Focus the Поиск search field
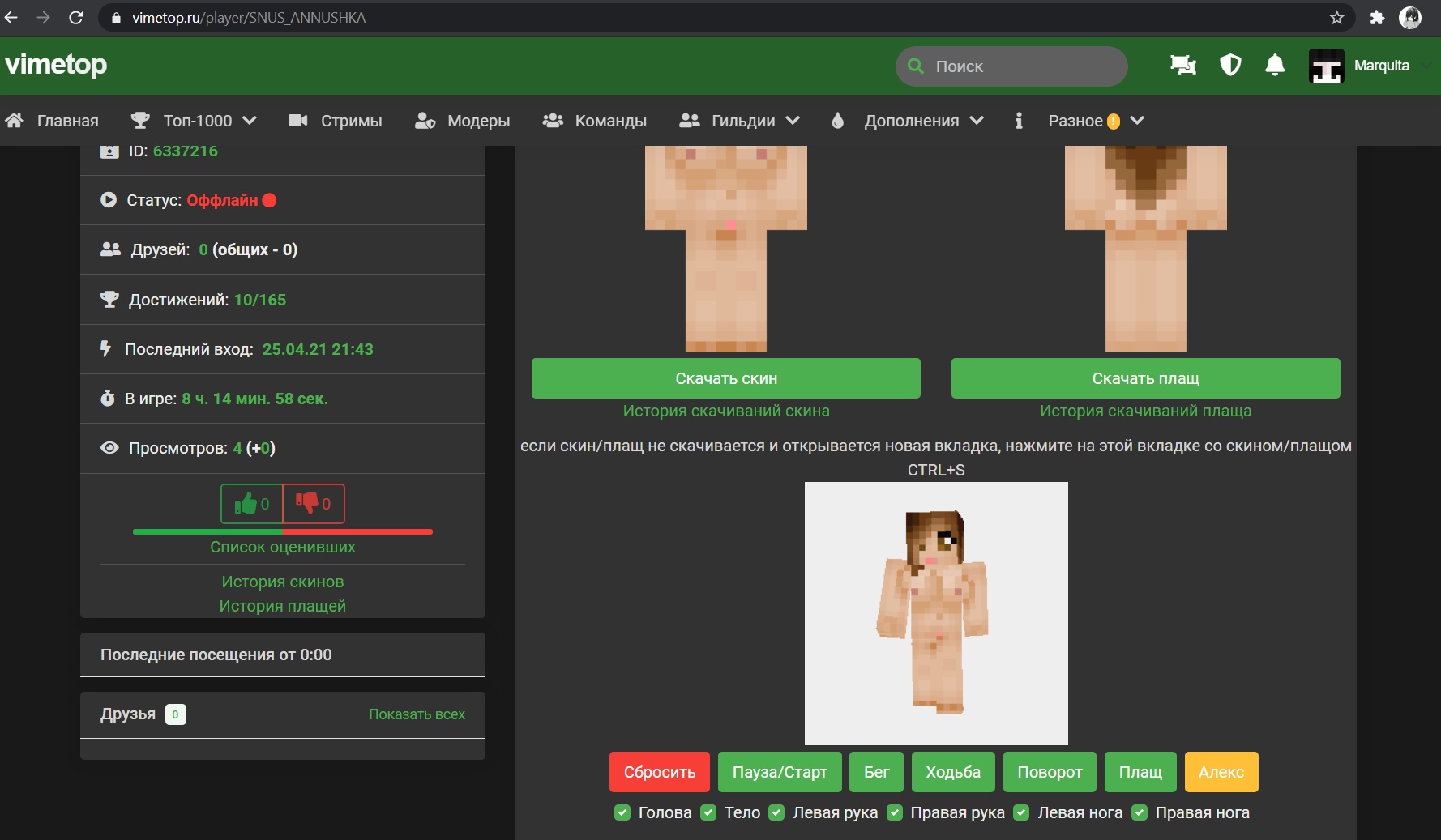The width and height of the screenshot is (1441, 840). [1011, 66]
